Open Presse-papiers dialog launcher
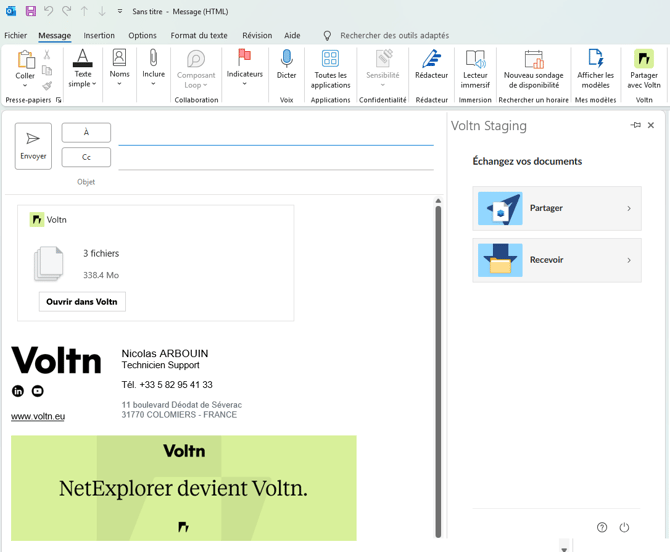Viewport: 670px width, 552px height. (x=59, y=100)
